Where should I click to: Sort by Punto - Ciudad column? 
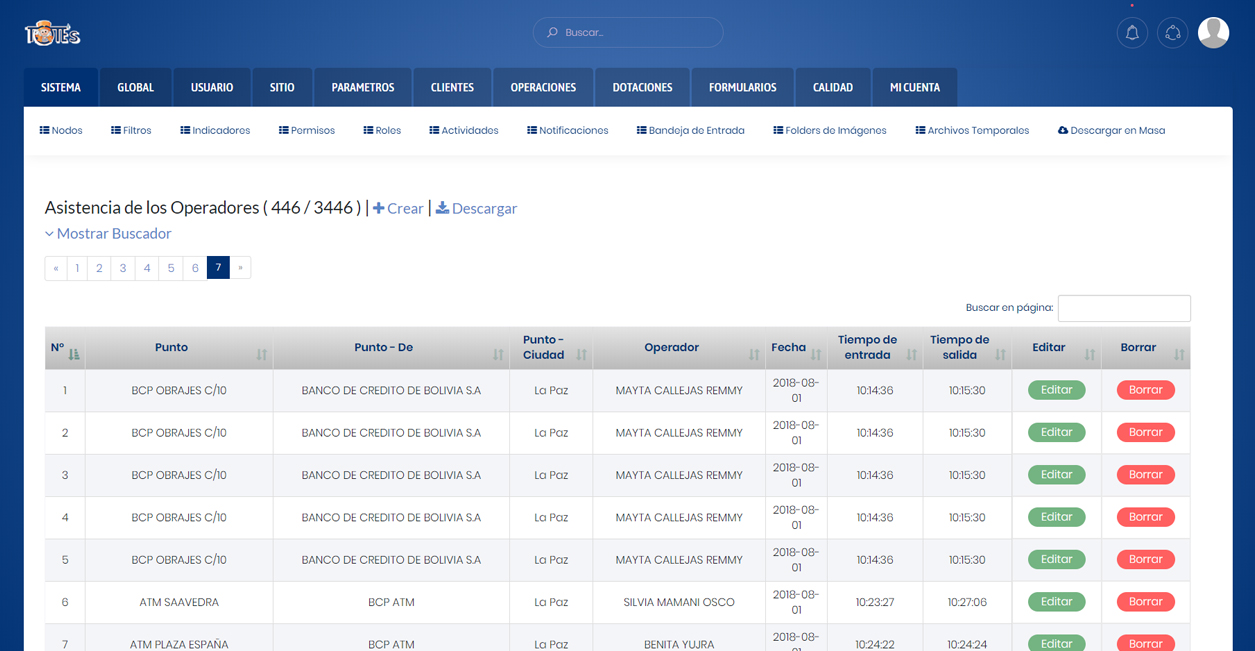pyautogui.click(x=581, y=355)
